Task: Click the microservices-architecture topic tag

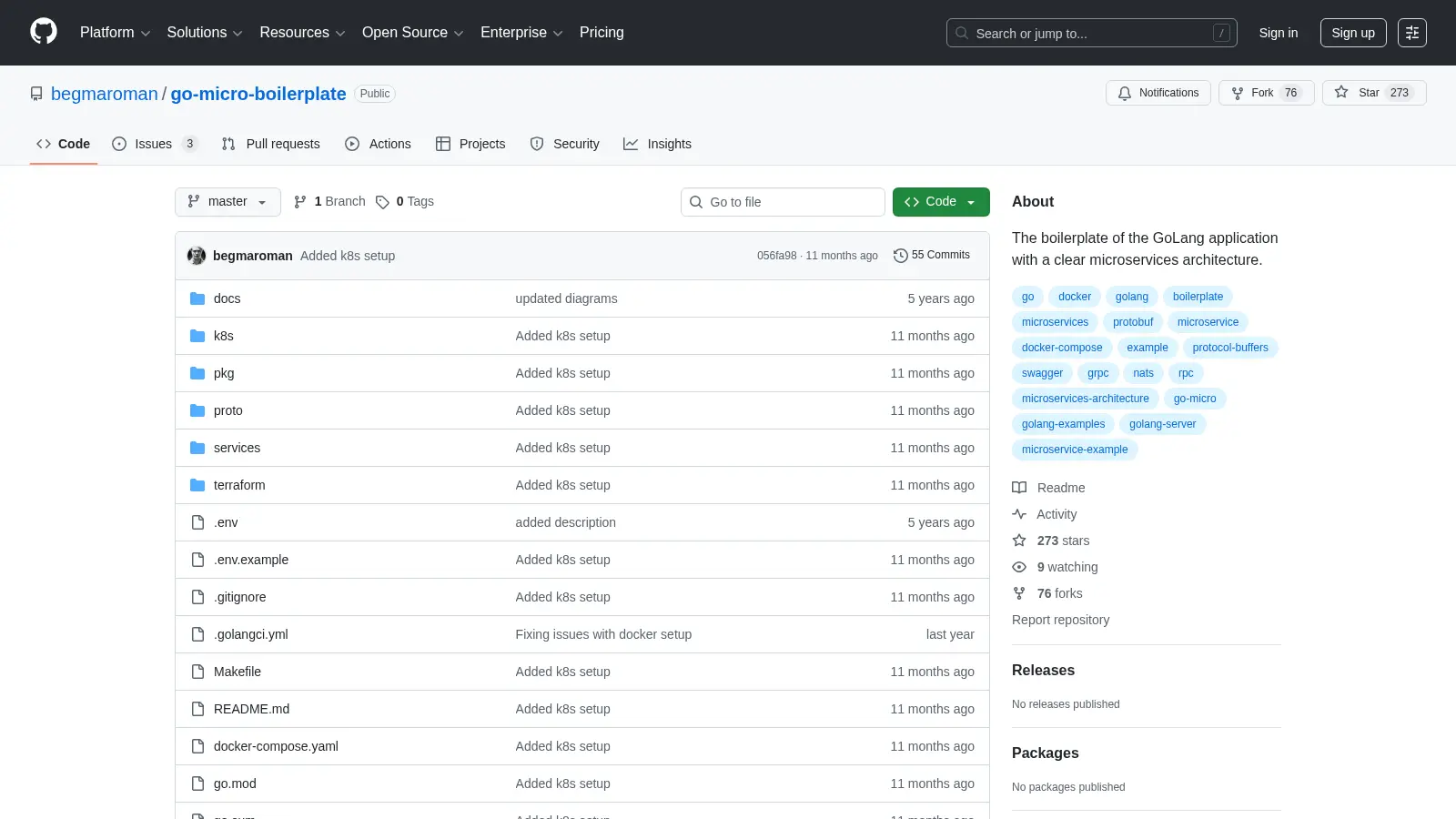Action: 1085,399
